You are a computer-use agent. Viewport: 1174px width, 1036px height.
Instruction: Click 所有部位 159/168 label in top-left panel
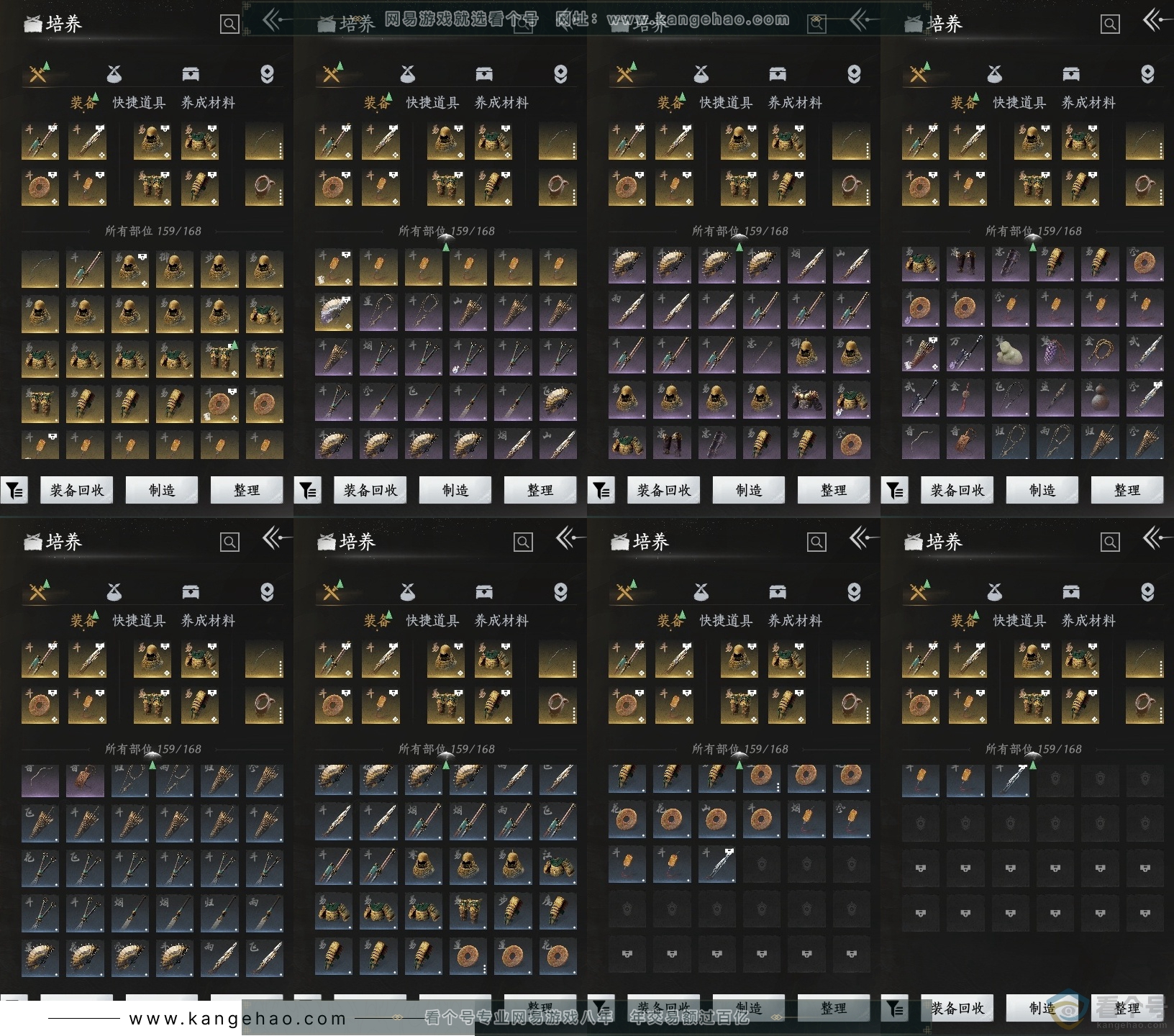pyautogui.click(x=153, y=231)
